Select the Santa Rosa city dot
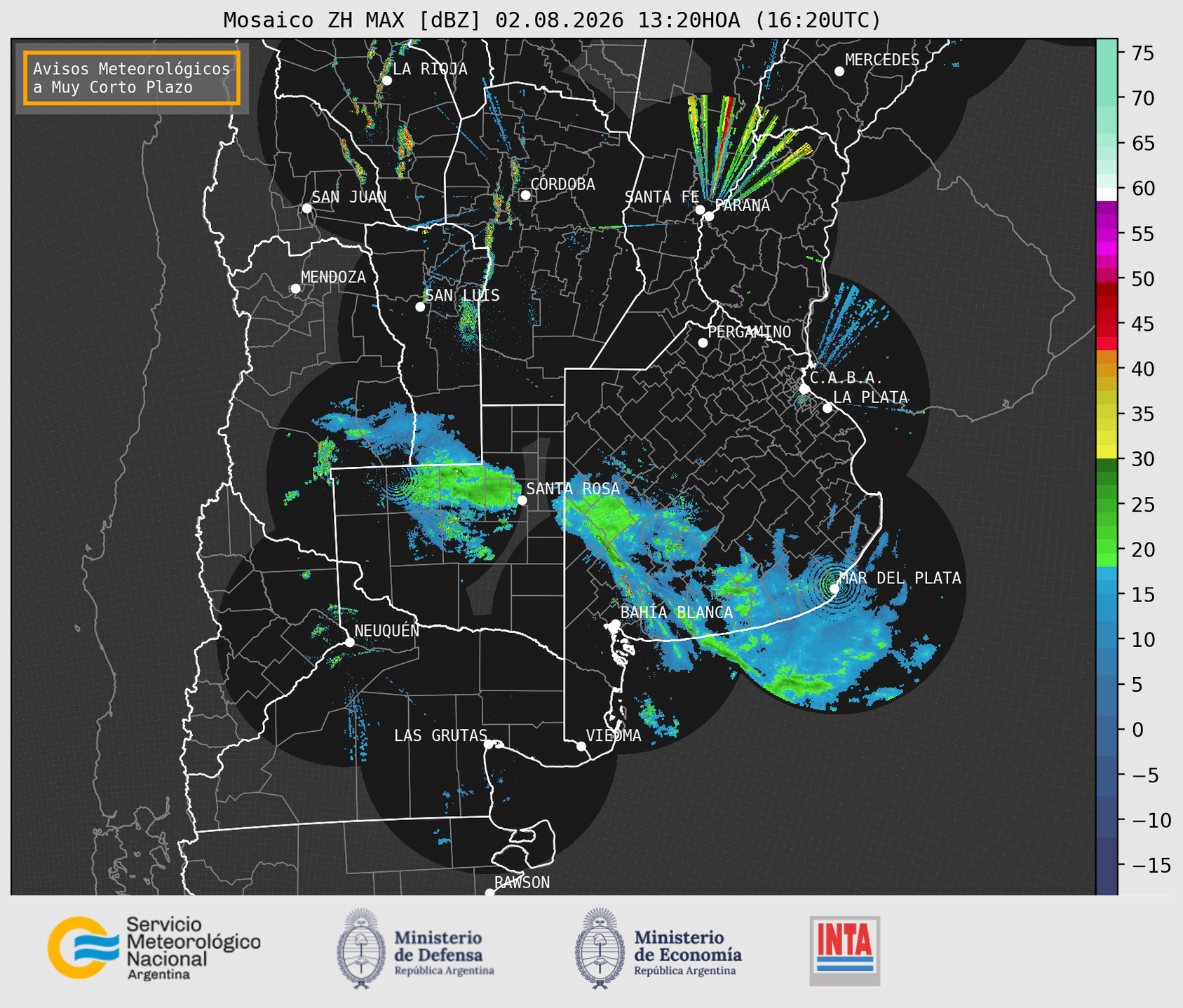The width and height of the screenshot is (1183, 1008). click(x=522, y=500)
